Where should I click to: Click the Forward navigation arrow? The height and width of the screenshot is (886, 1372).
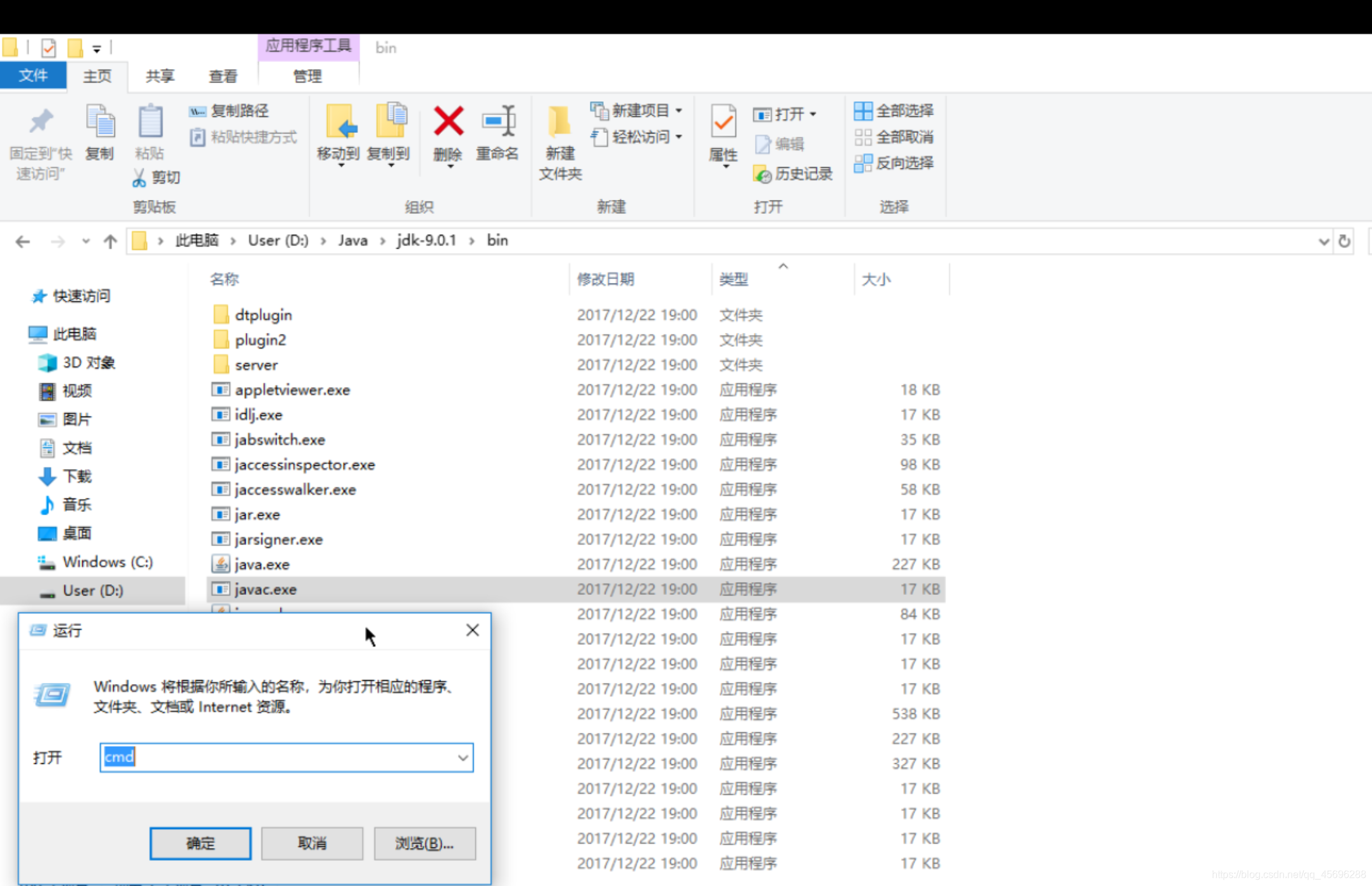pos(58,242)
